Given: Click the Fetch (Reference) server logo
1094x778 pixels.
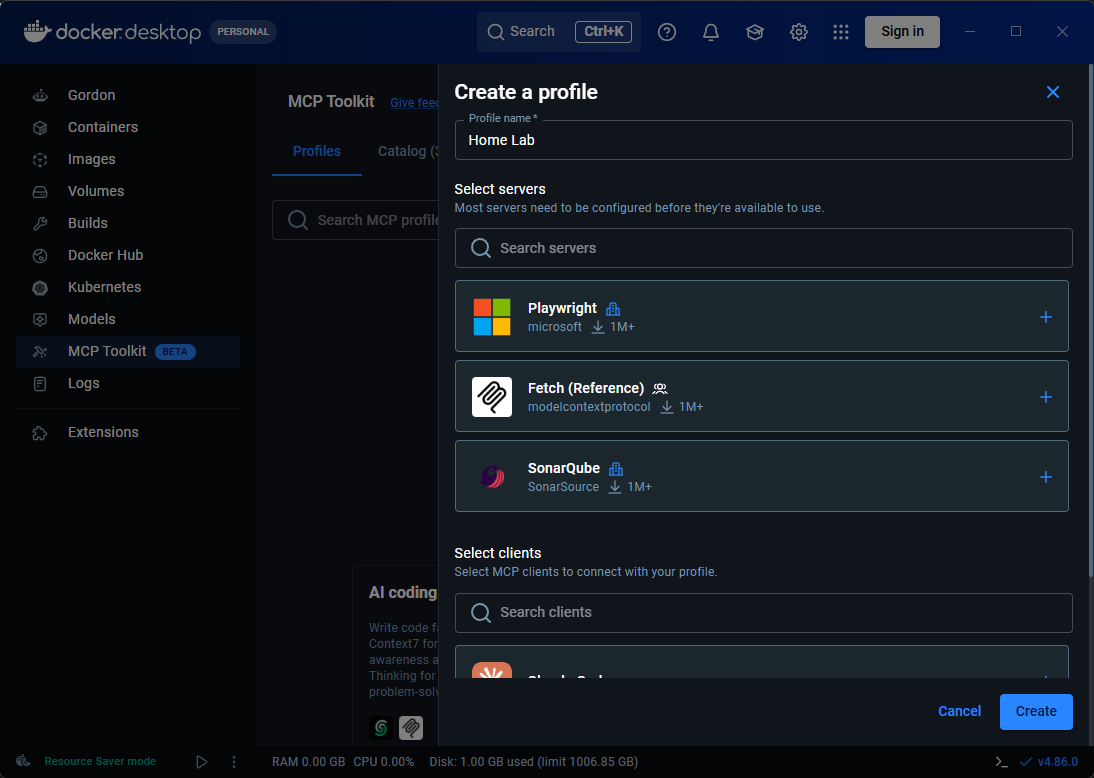Looking at the screenshot, I should (x=492, y=397).
